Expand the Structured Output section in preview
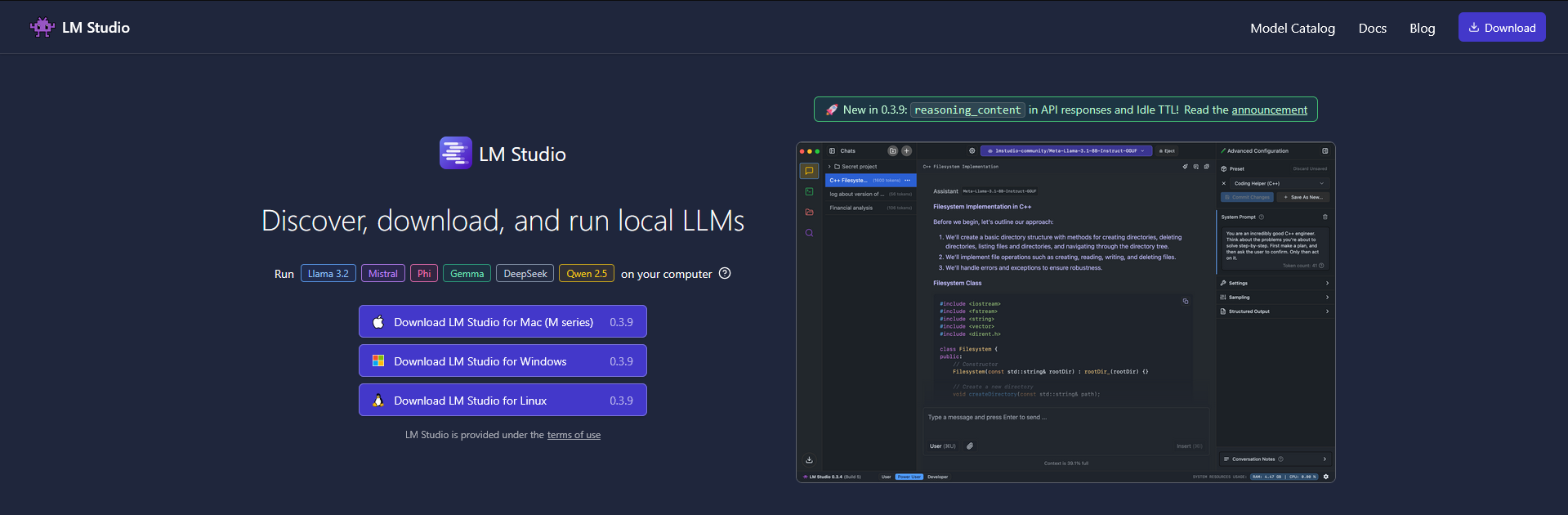Image resolution: width=1568 pixels, height=515 pixels. 1275,311
